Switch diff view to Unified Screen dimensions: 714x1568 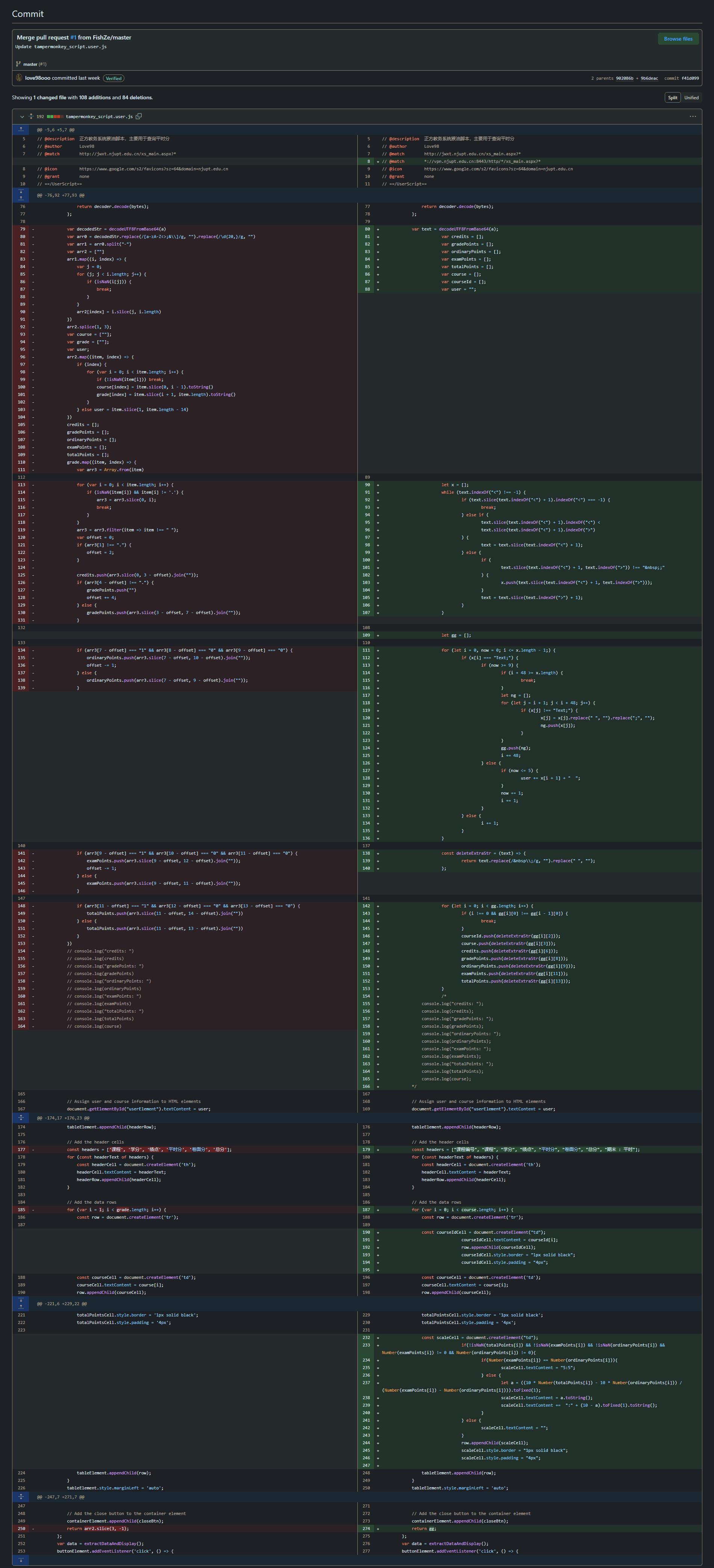[x=691, y=97]
